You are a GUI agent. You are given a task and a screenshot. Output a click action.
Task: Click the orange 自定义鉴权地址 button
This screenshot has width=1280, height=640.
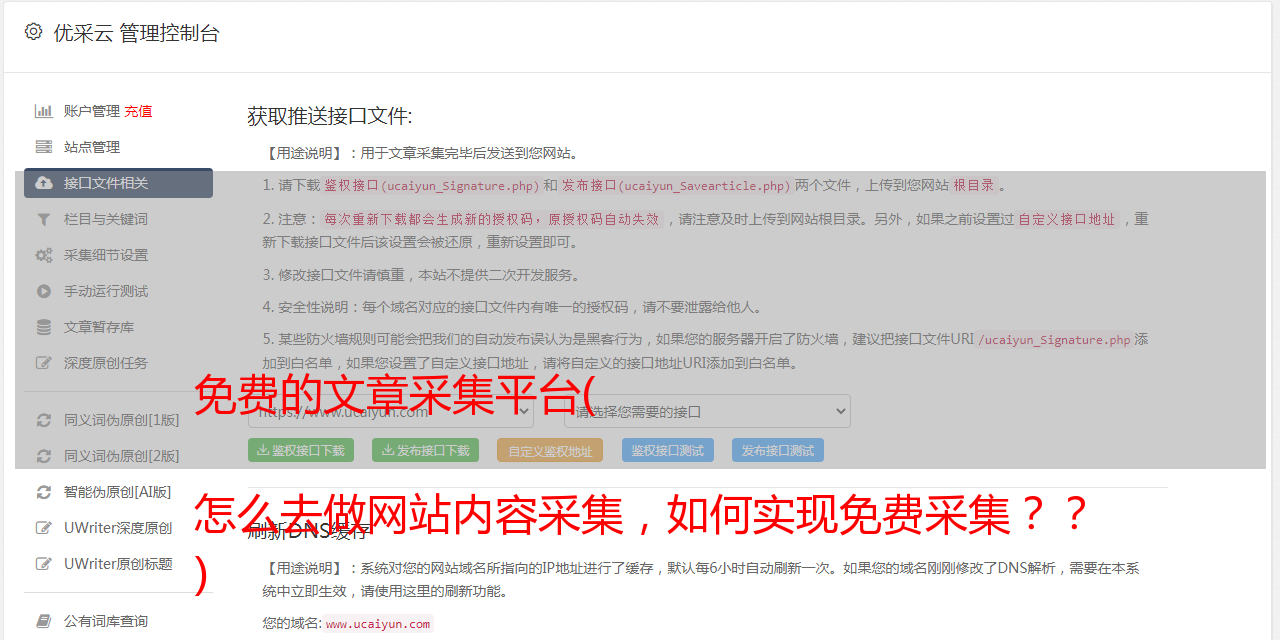coord(550,450)
